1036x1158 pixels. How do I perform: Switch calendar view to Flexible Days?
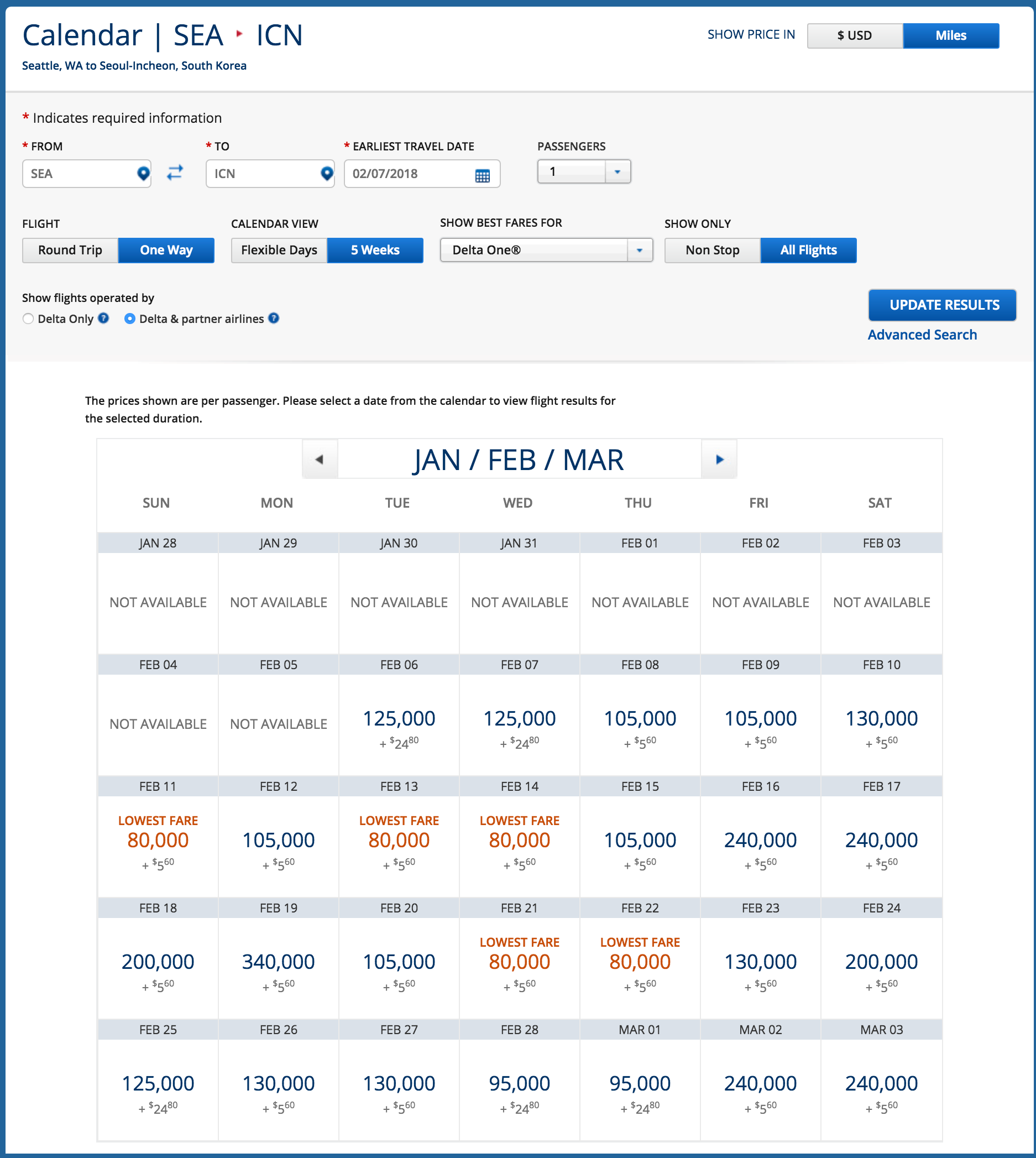pyautogui.click(x=279, y=250)
